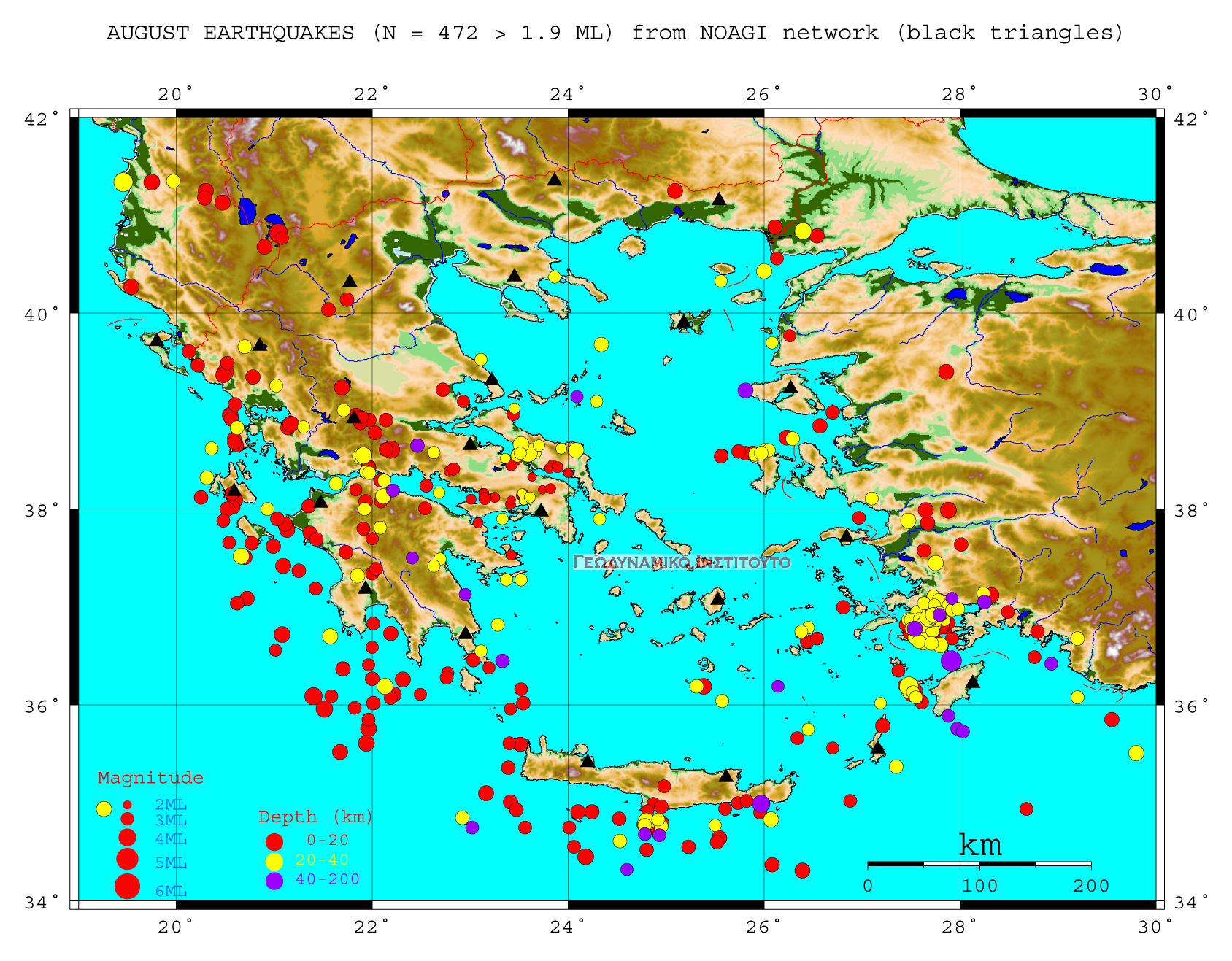The width and height of the screenshot is (1232, 961).
Task: Click the '34°' latitude label on left axis
Action: click(43, 903)
